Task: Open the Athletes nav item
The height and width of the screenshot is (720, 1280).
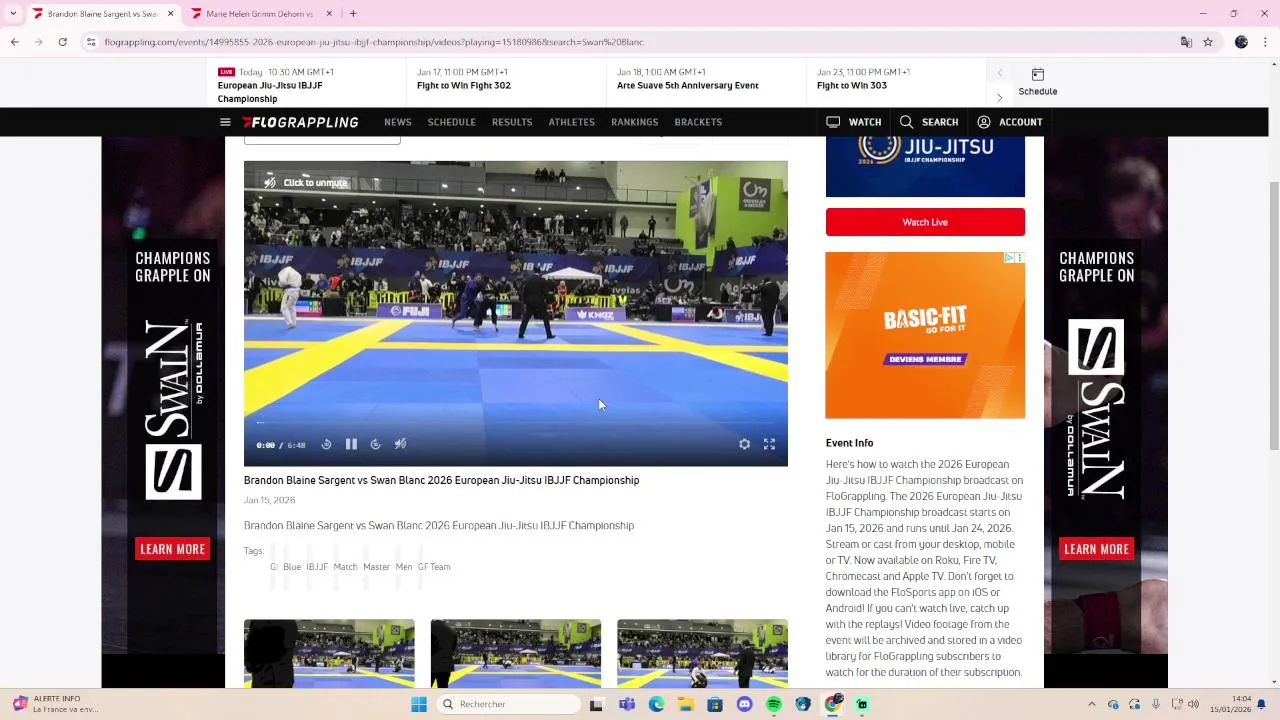Action: point(572,122)
